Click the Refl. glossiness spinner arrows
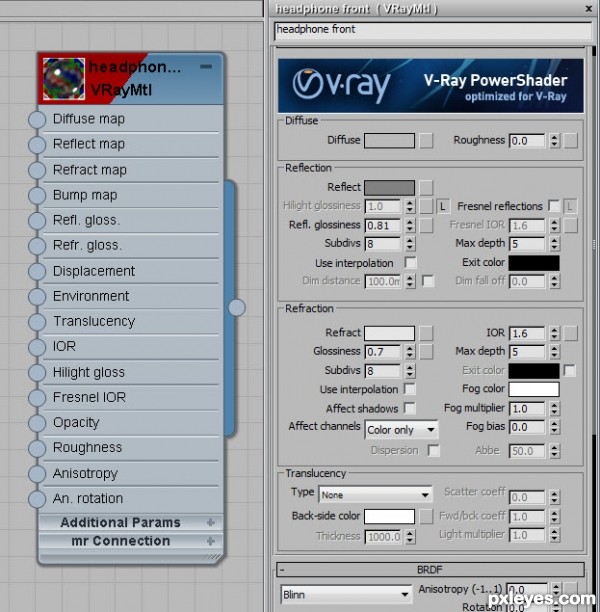600x612 pixels. (x=409, y=225)
